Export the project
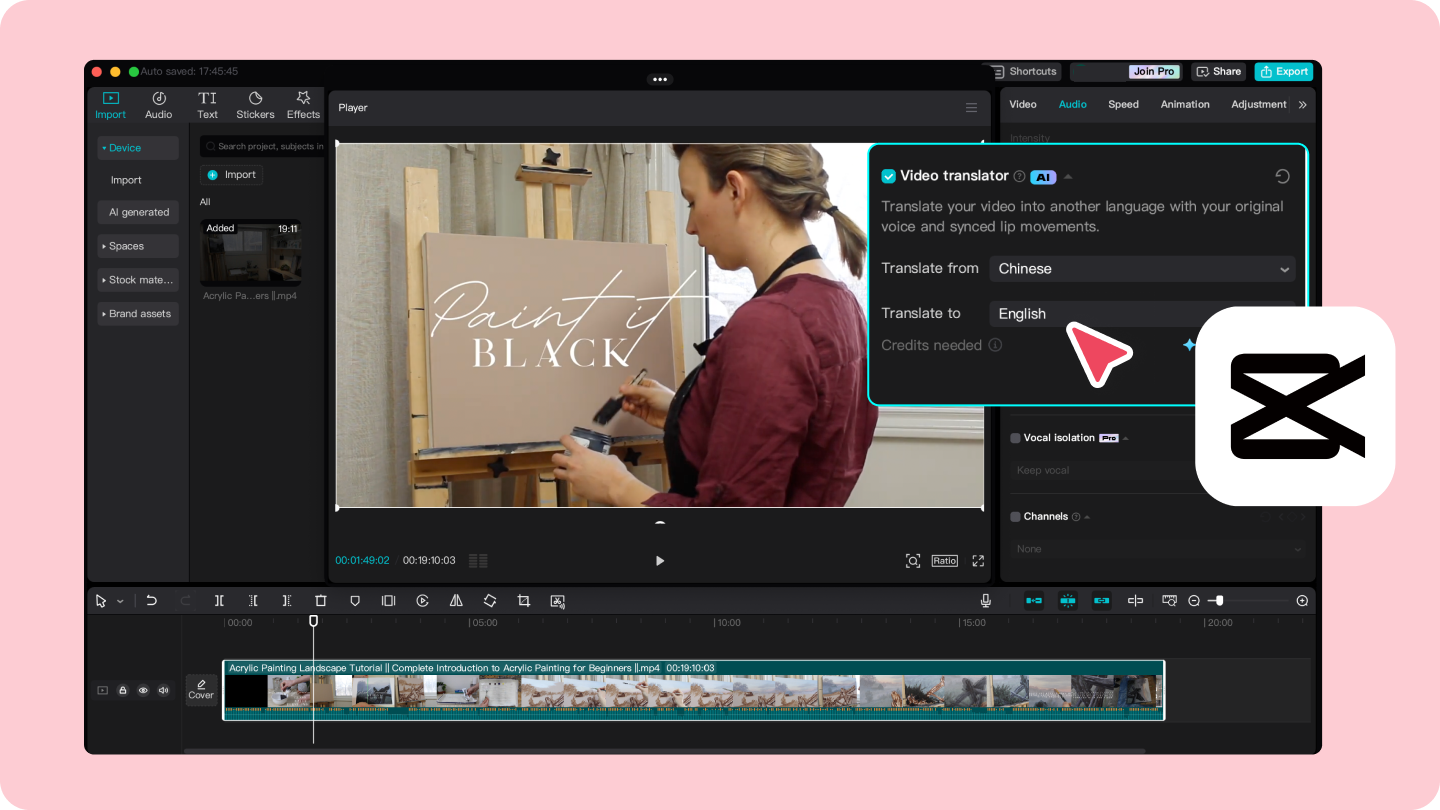This screenshot has width=1440, height=810. [x=1284, y=72]
